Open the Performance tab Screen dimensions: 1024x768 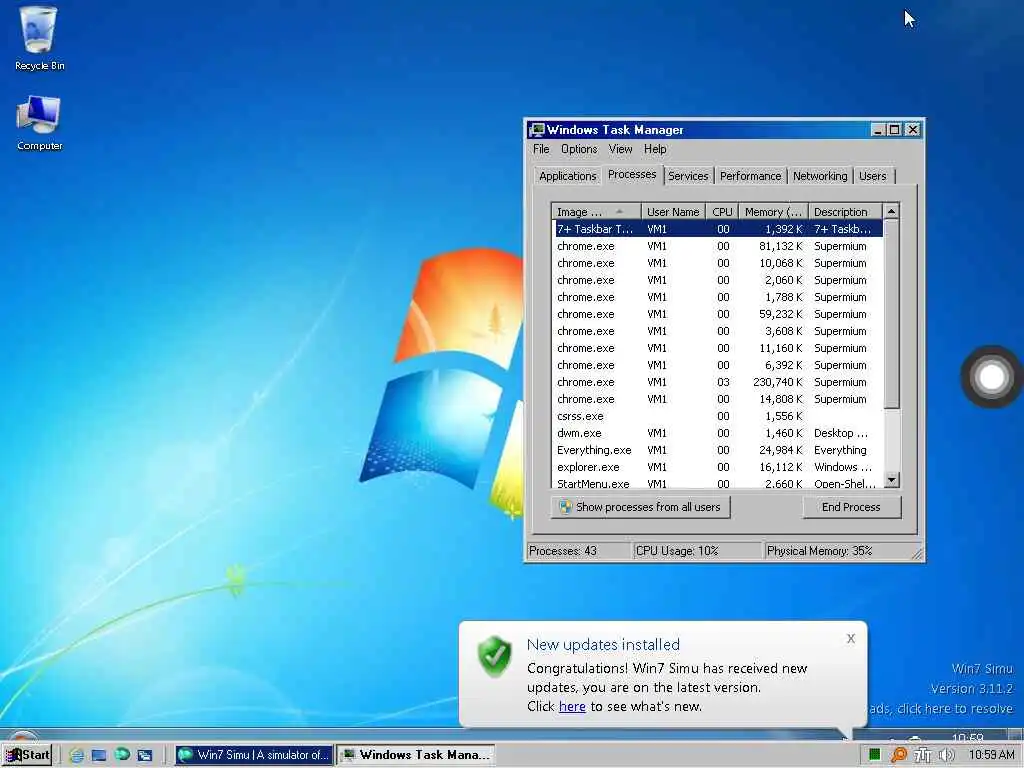pyautogui.click(x=750, y=176)
